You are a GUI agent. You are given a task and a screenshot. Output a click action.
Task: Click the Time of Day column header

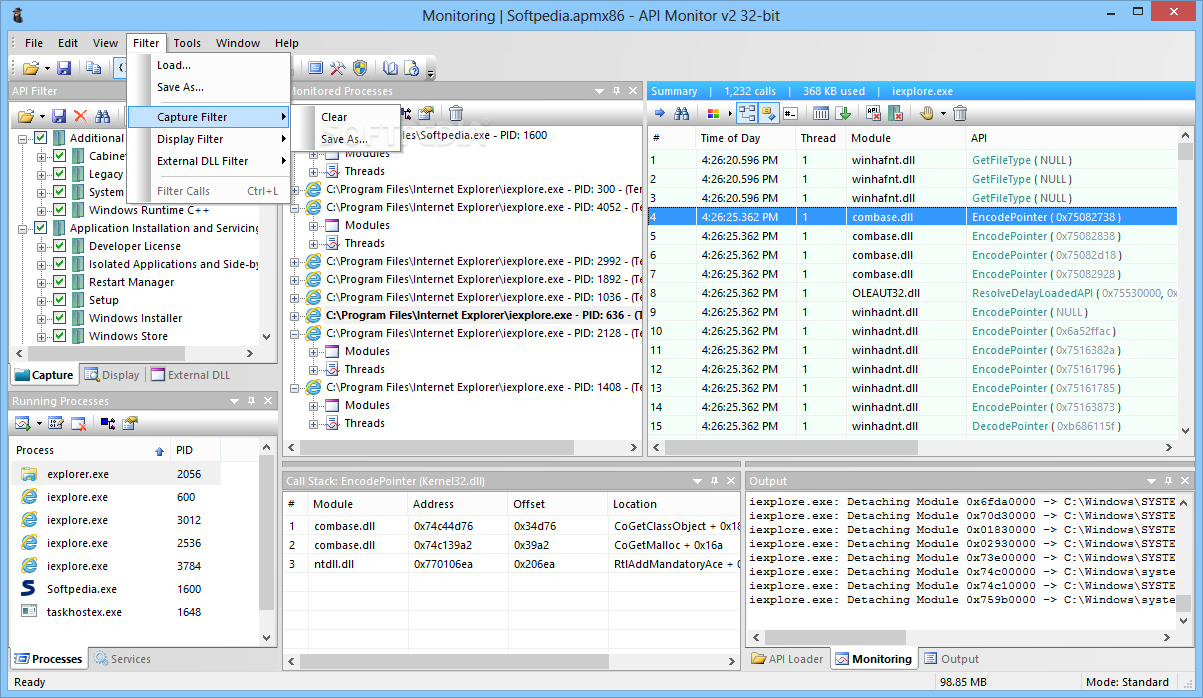tap(744, 138)
